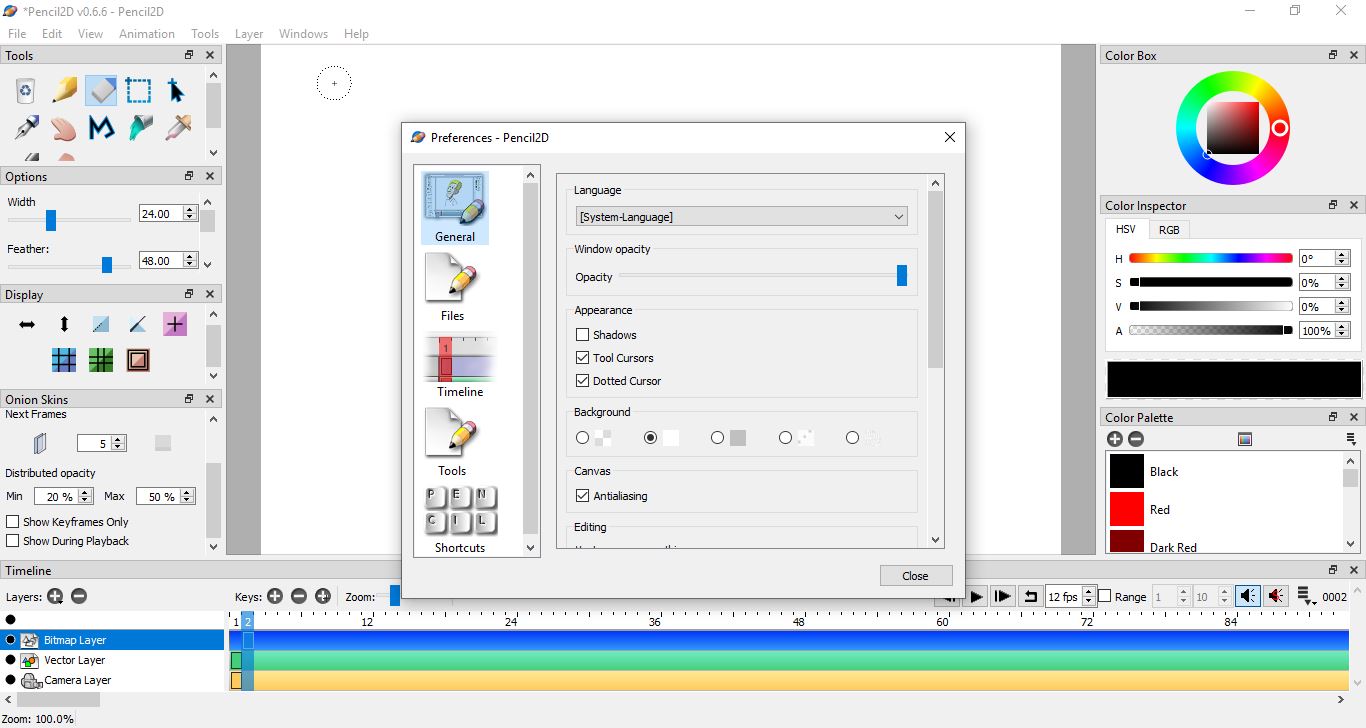Enable Show Keyframes Only checkbox
The image size is (1366, 728).
(x=13, y=522)
